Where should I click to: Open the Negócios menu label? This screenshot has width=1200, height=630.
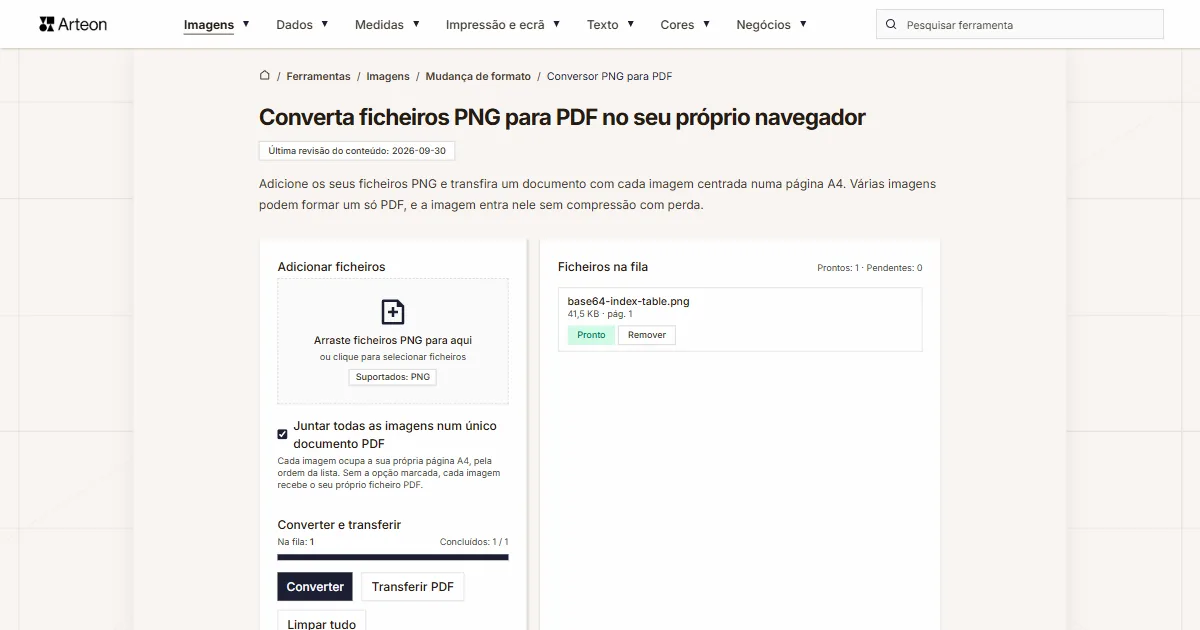click(x=763, y=25)
